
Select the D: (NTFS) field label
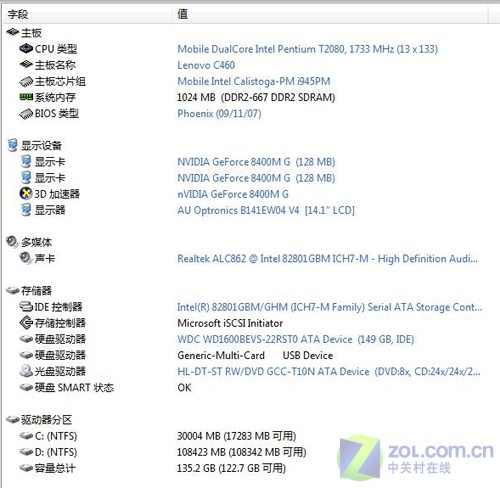pos(56,452)
